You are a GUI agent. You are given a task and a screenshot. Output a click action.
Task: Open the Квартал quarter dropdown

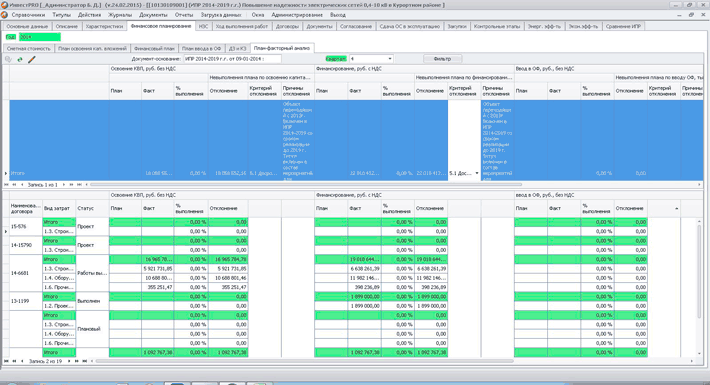(x=390, y=59)
